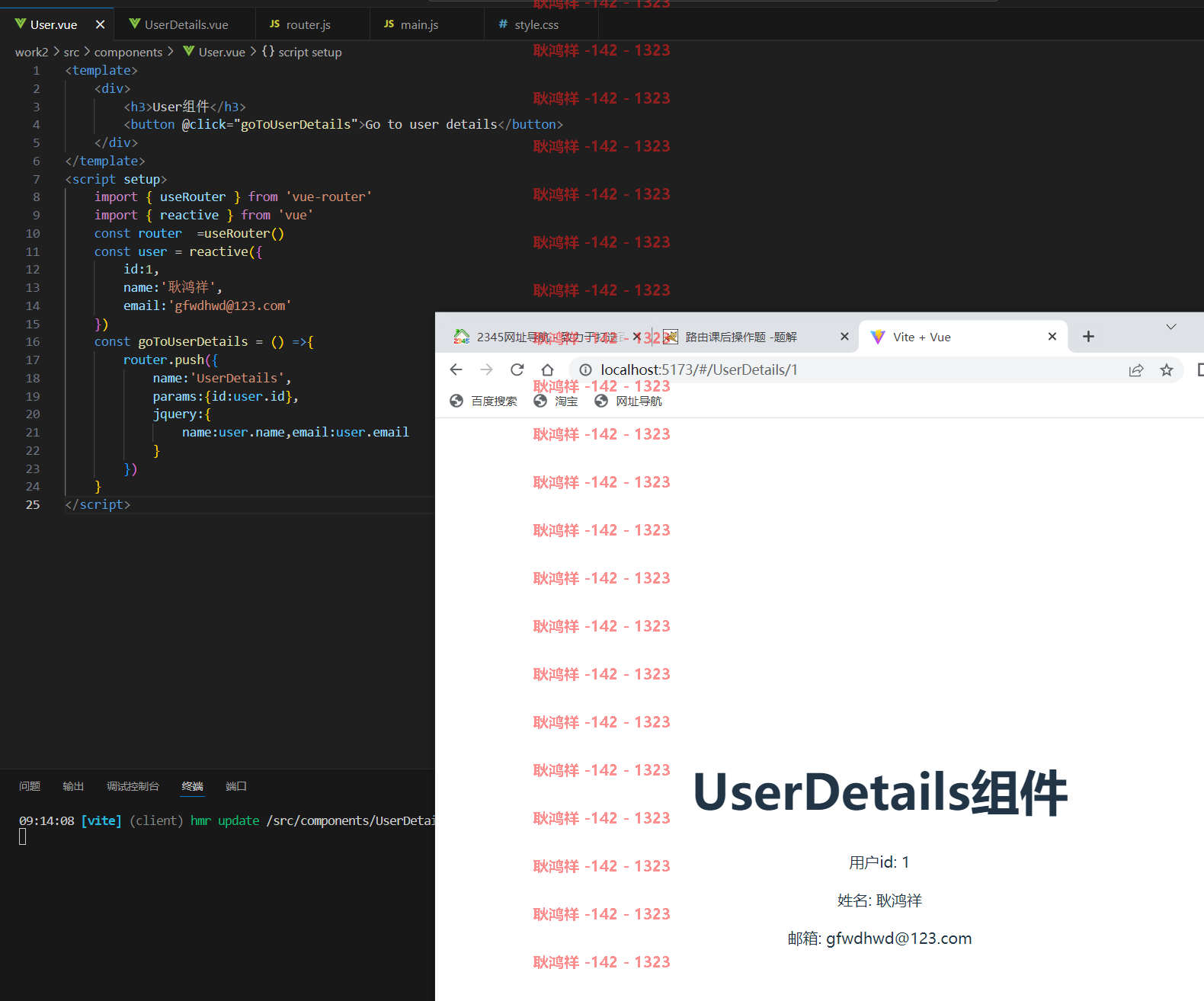The image size is (1204, 1001).
Task: Open the 问题 (Problems) panel tab
Action: [30, 786]
